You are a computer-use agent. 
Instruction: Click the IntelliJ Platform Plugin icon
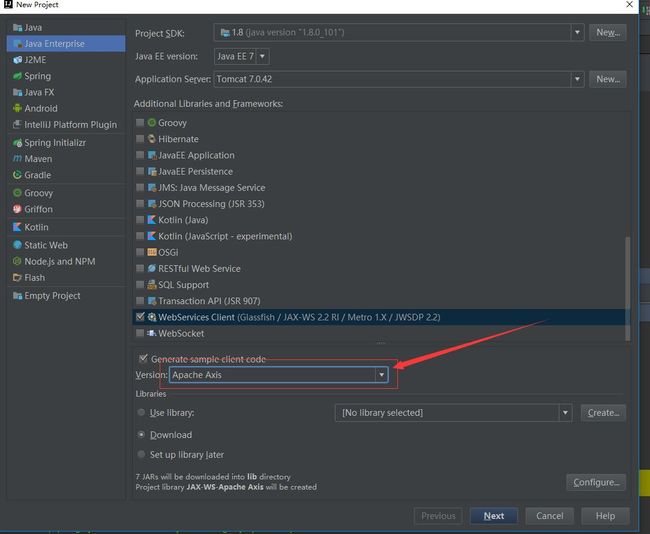[x=17, y=124]
